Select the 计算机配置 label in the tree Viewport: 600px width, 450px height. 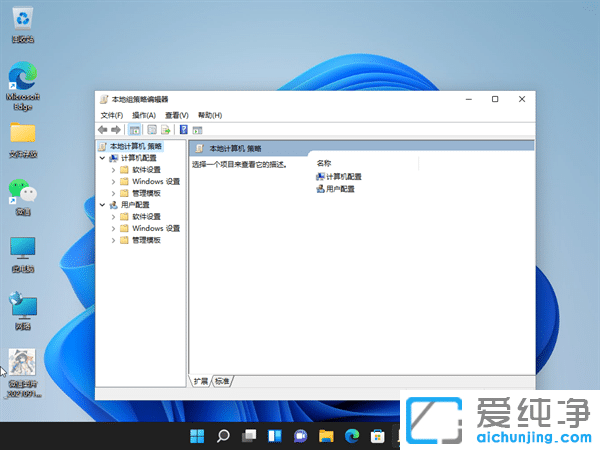[x=139, y=158]
